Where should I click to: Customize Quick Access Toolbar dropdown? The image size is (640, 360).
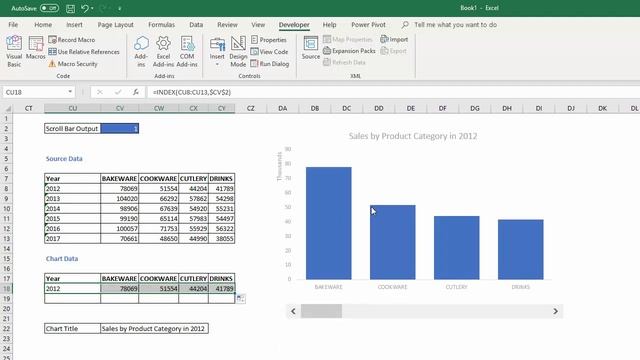(x=120, y=8)
